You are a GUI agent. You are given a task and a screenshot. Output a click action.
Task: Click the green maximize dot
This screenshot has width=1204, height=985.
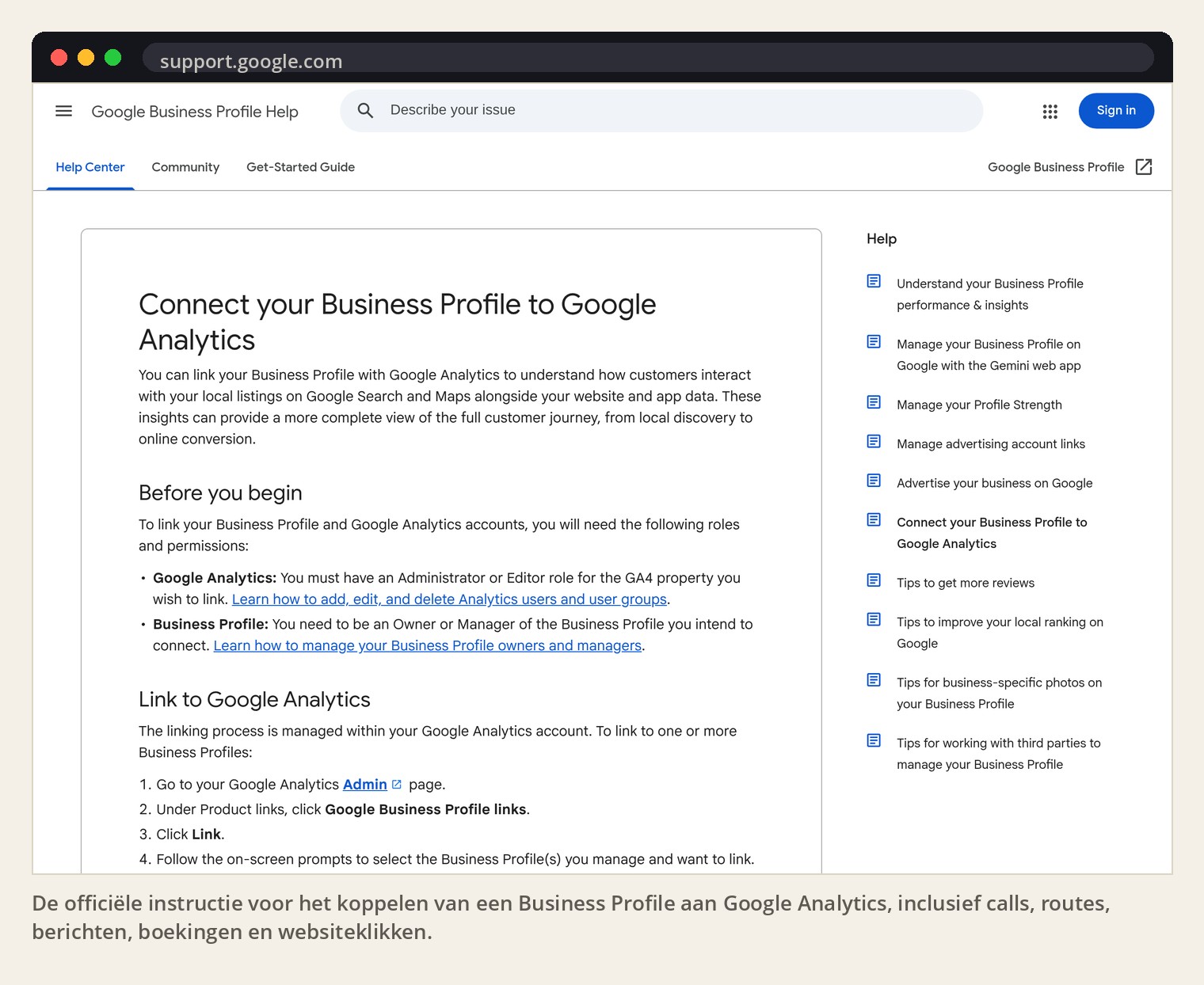click(112, 57)
